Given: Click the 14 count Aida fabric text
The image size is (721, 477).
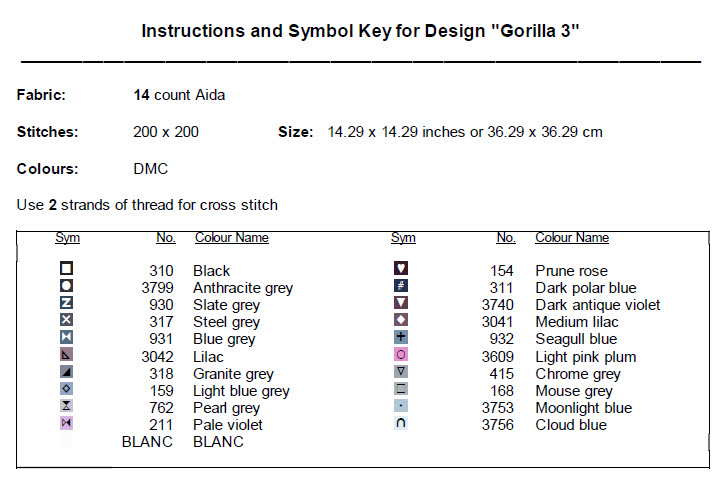Looking at the screenshot, I should click(179, 96).
